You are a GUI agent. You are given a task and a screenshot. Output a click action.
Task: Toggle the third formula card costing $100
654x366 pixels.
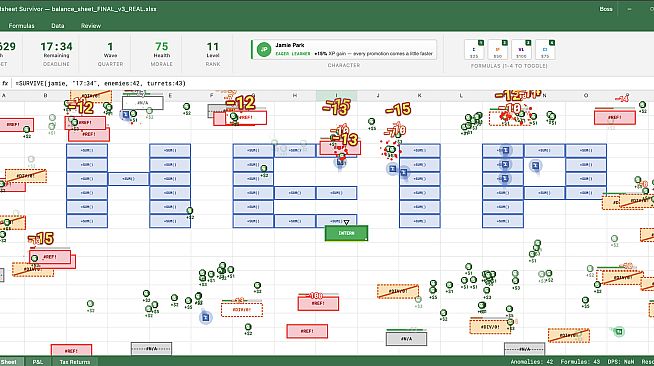521,50
